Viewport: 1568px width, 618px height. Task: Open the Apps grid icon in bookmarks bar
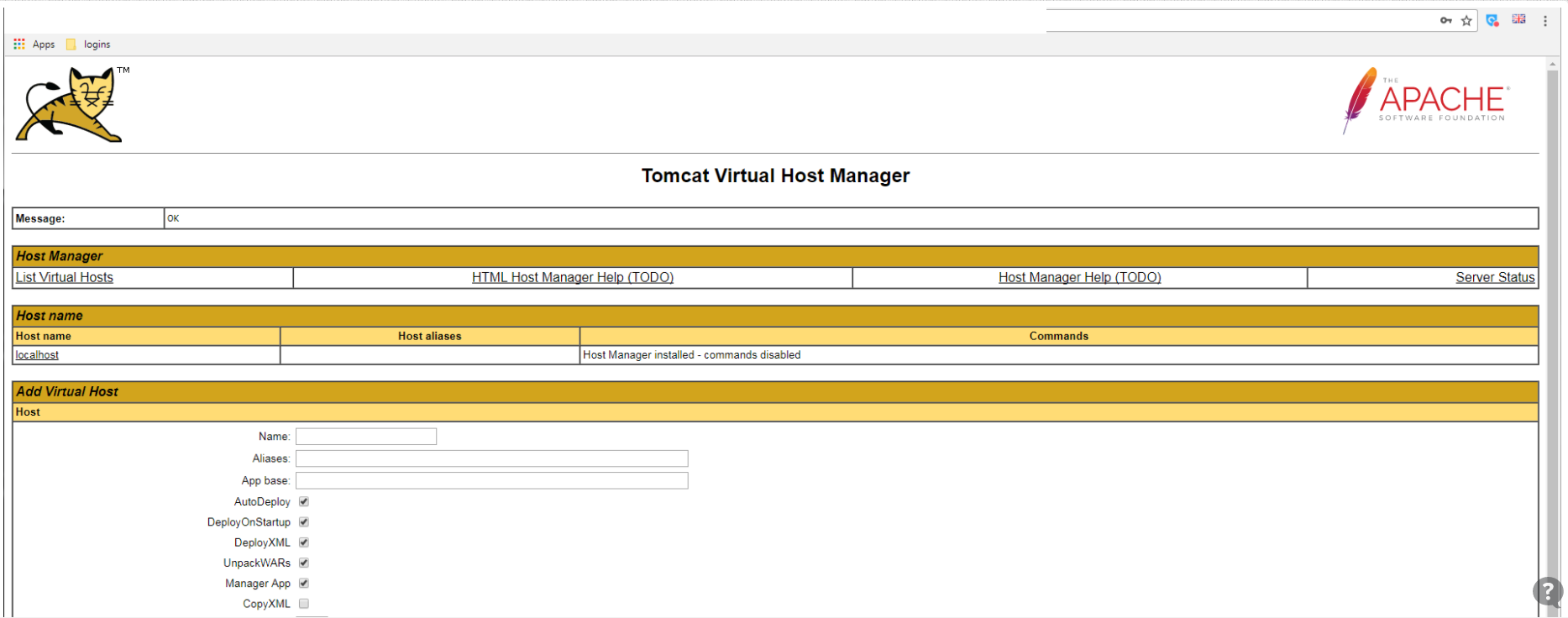(19, 44)
